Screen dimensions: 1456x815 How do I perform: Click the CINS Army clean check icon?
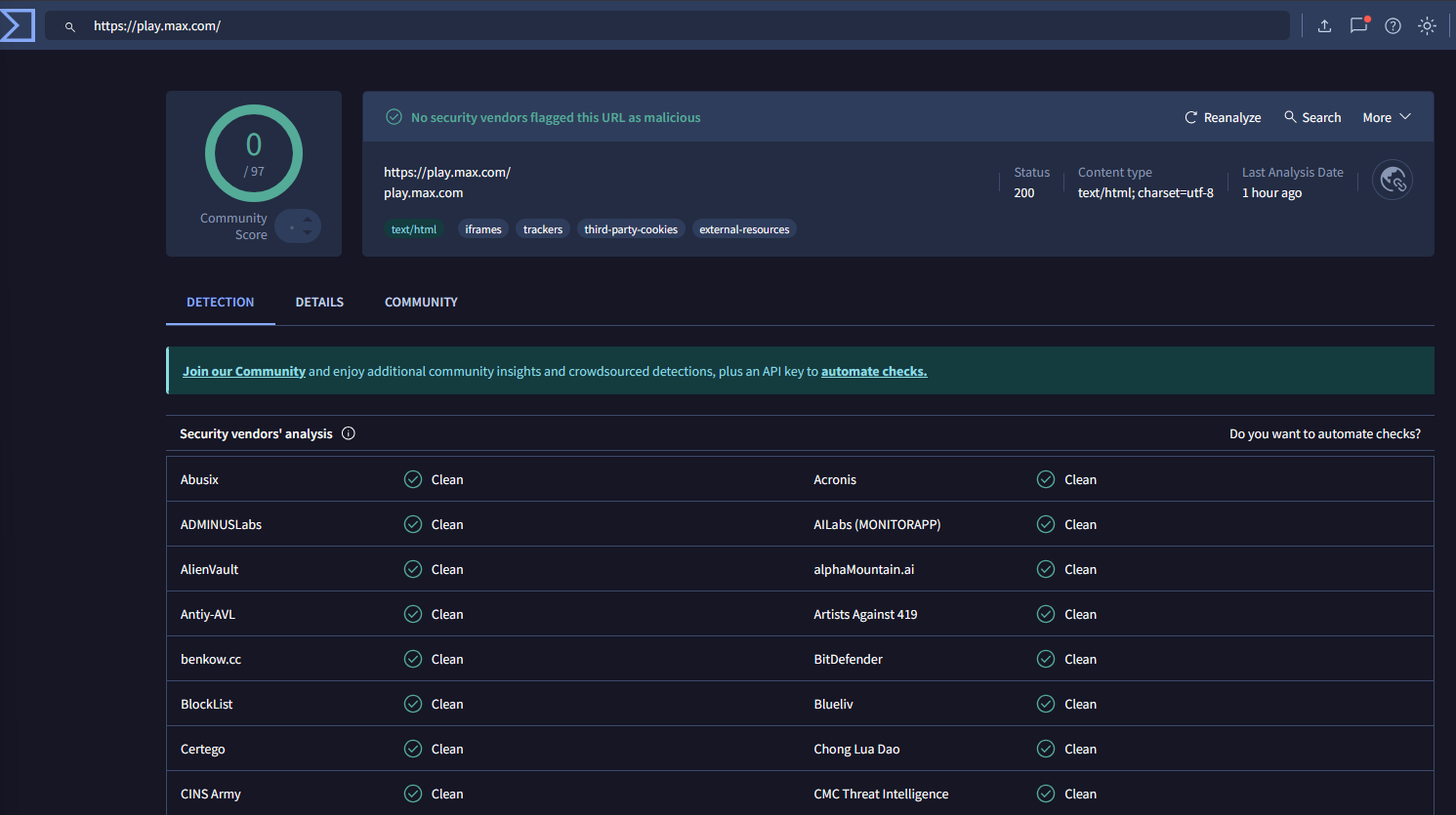413,794
